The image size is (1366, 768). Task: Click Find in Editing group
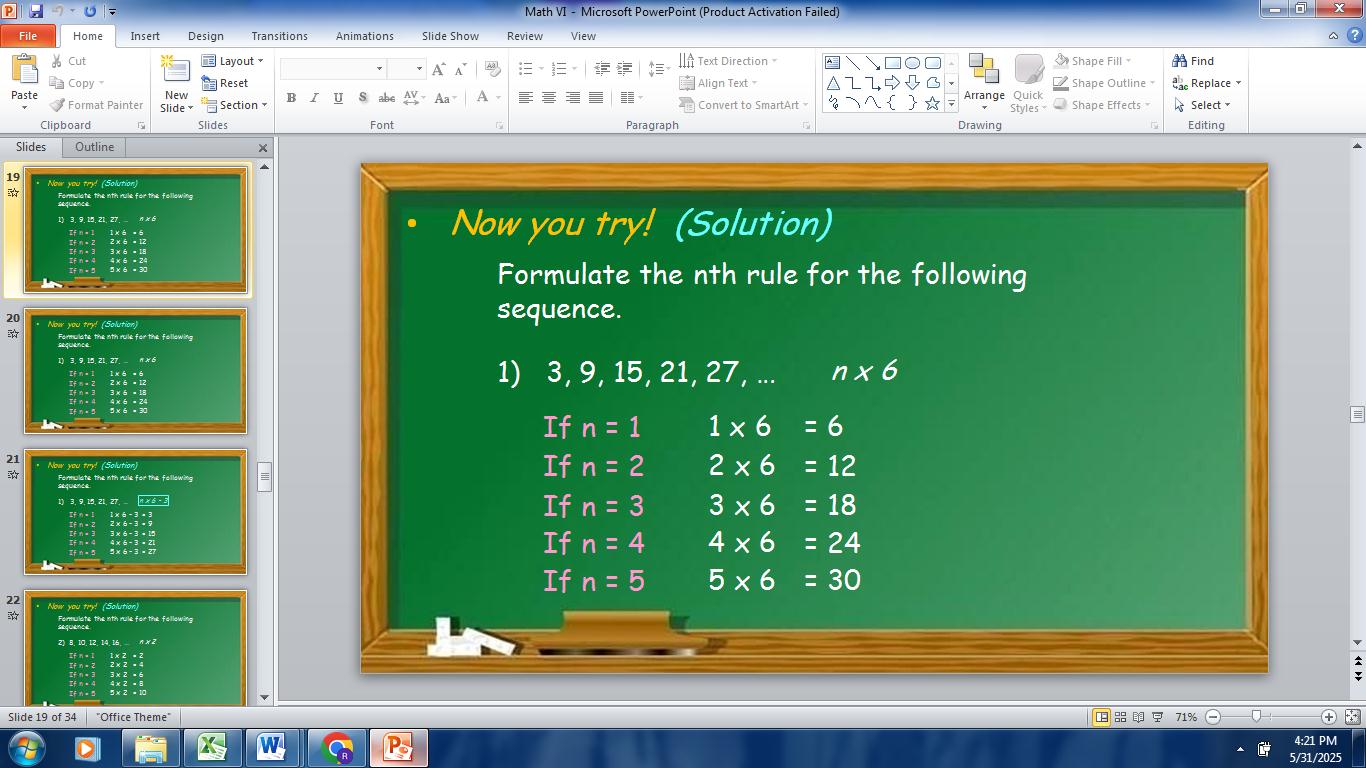point(1193,61)
